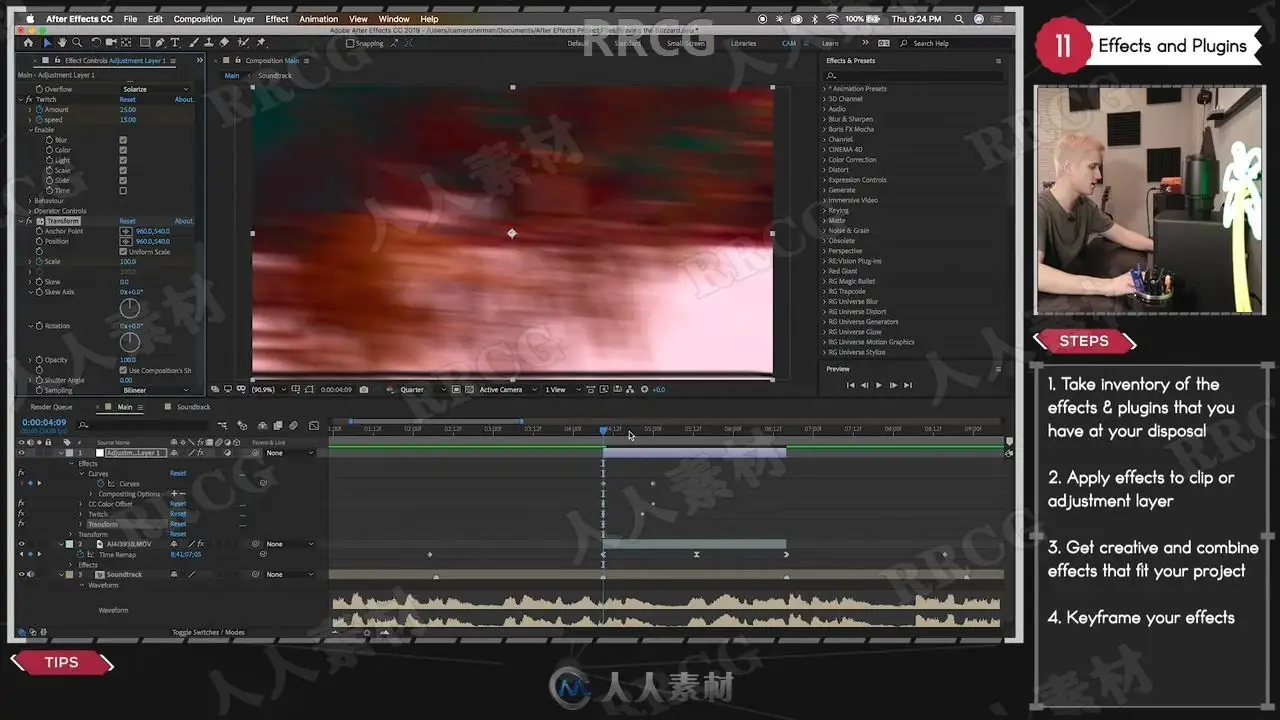This screenshot has height=720, width=1280.
Task: Open the Composition menu
Action: [198, 19]
